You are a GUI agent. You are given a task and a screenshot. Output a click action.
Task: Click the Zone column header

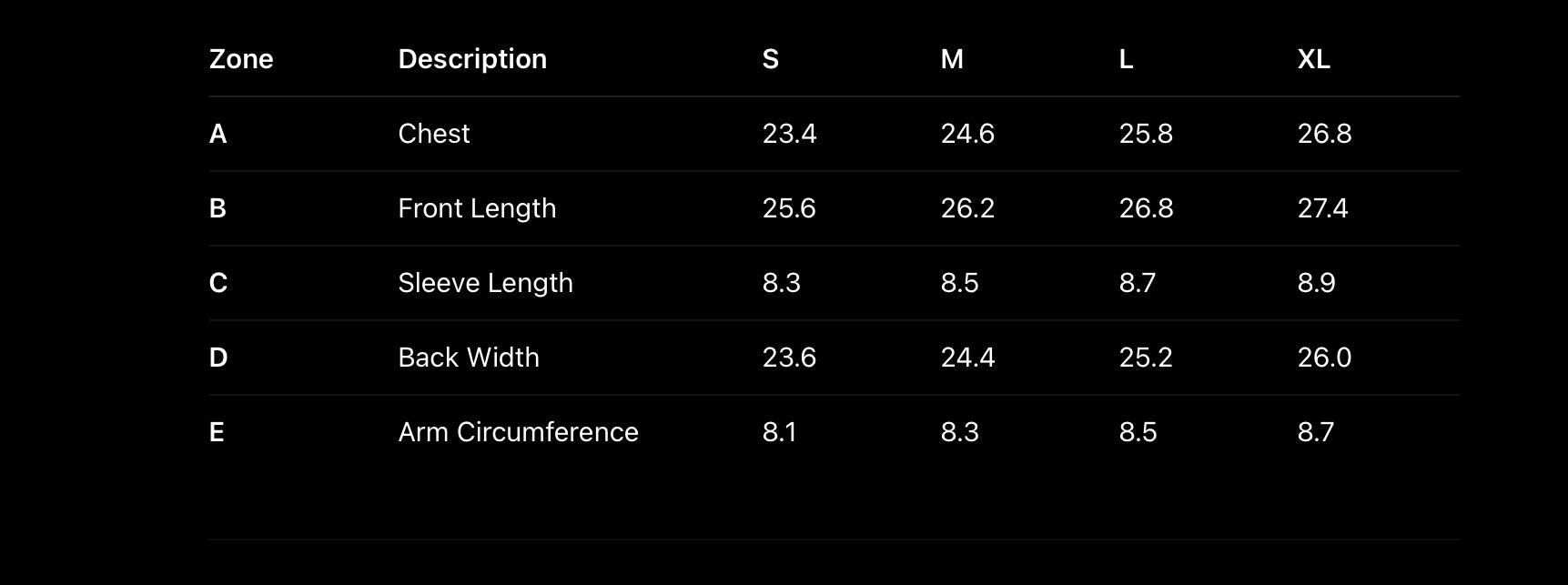click(241, 59)
